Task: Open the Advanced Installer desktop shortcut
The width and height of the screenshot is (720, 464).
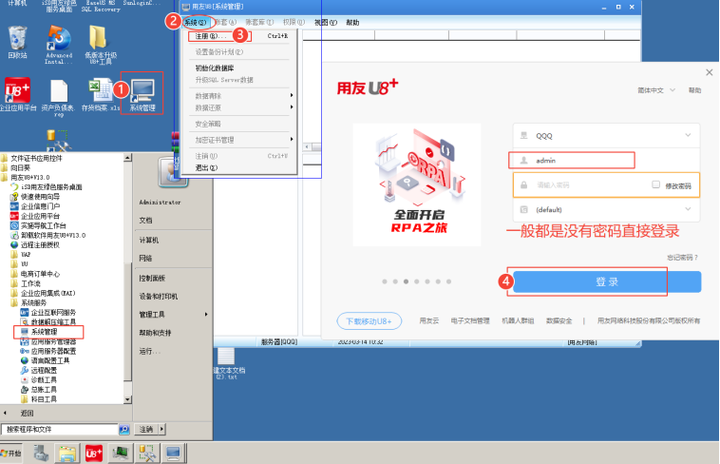Action: coord(59,44)
